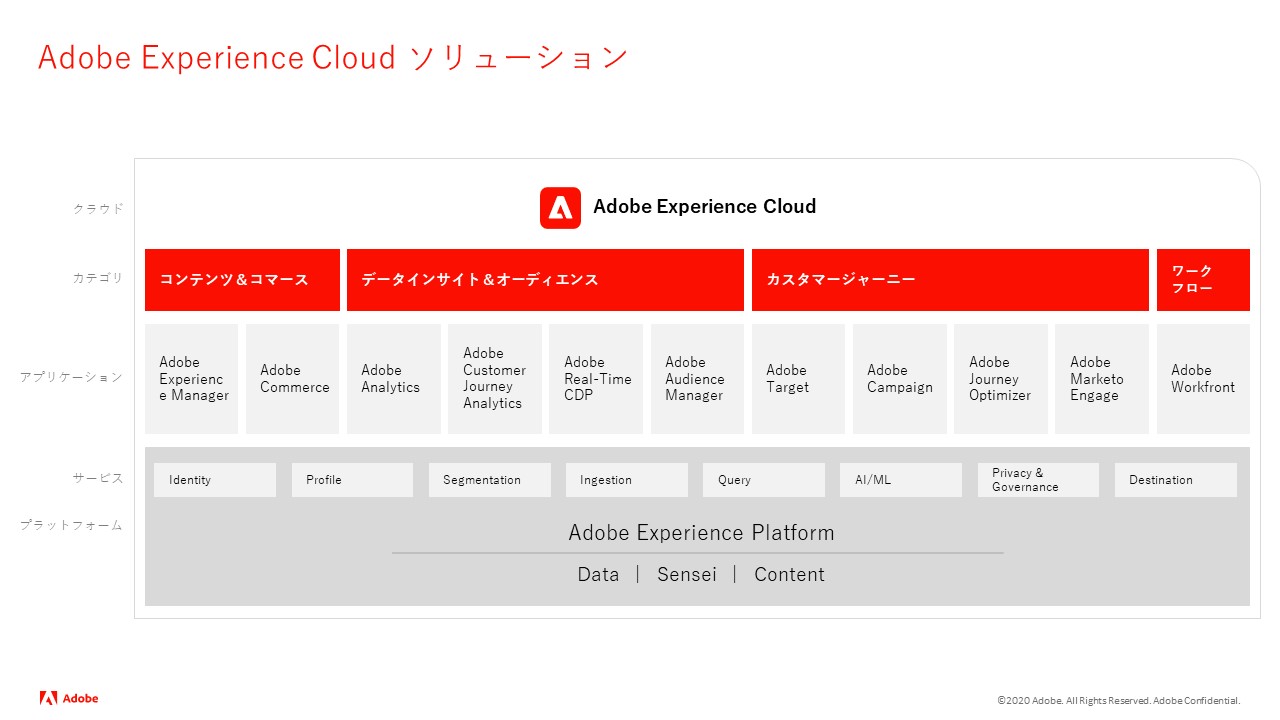Viewport: 1280px width, 720px height.
Task: Click the Adobe Experience Cloud logo icon
Action: [560, 208]
